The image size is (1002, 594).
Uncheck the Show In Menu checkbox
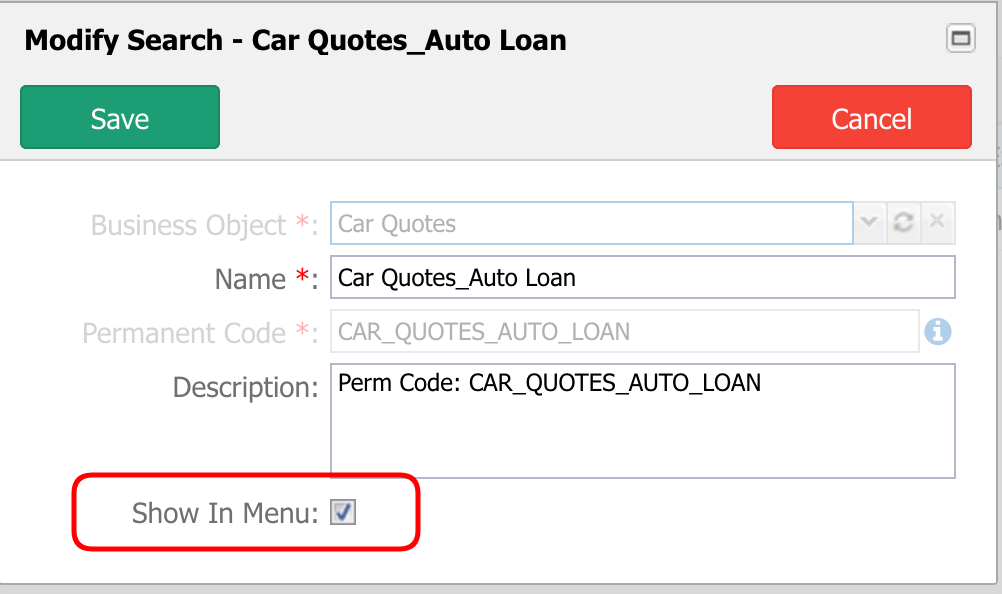pos(343,512)
